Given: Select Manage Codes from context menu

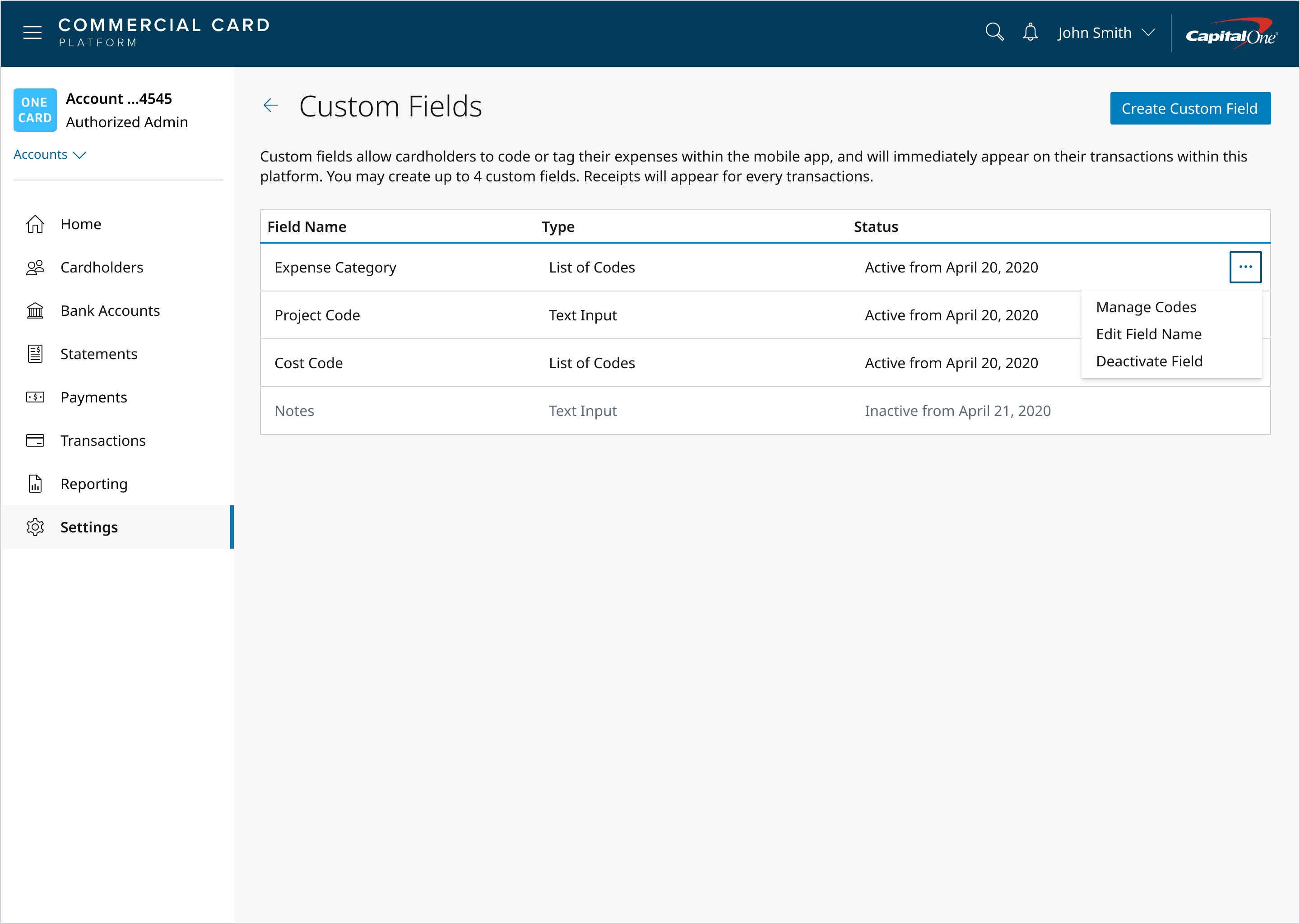Looking at the screenshot, I should point(1147,307).
